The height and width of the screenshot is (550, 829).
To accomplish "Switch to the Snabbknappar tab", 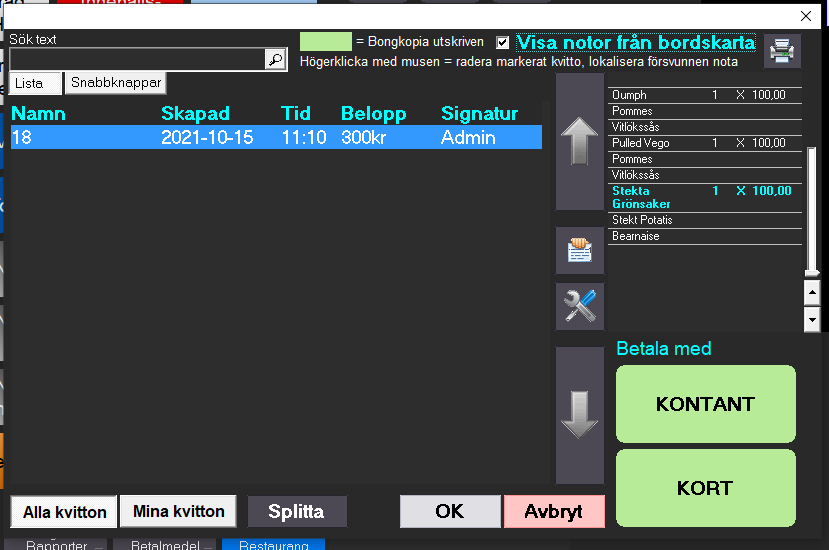I will click(115, 83).
